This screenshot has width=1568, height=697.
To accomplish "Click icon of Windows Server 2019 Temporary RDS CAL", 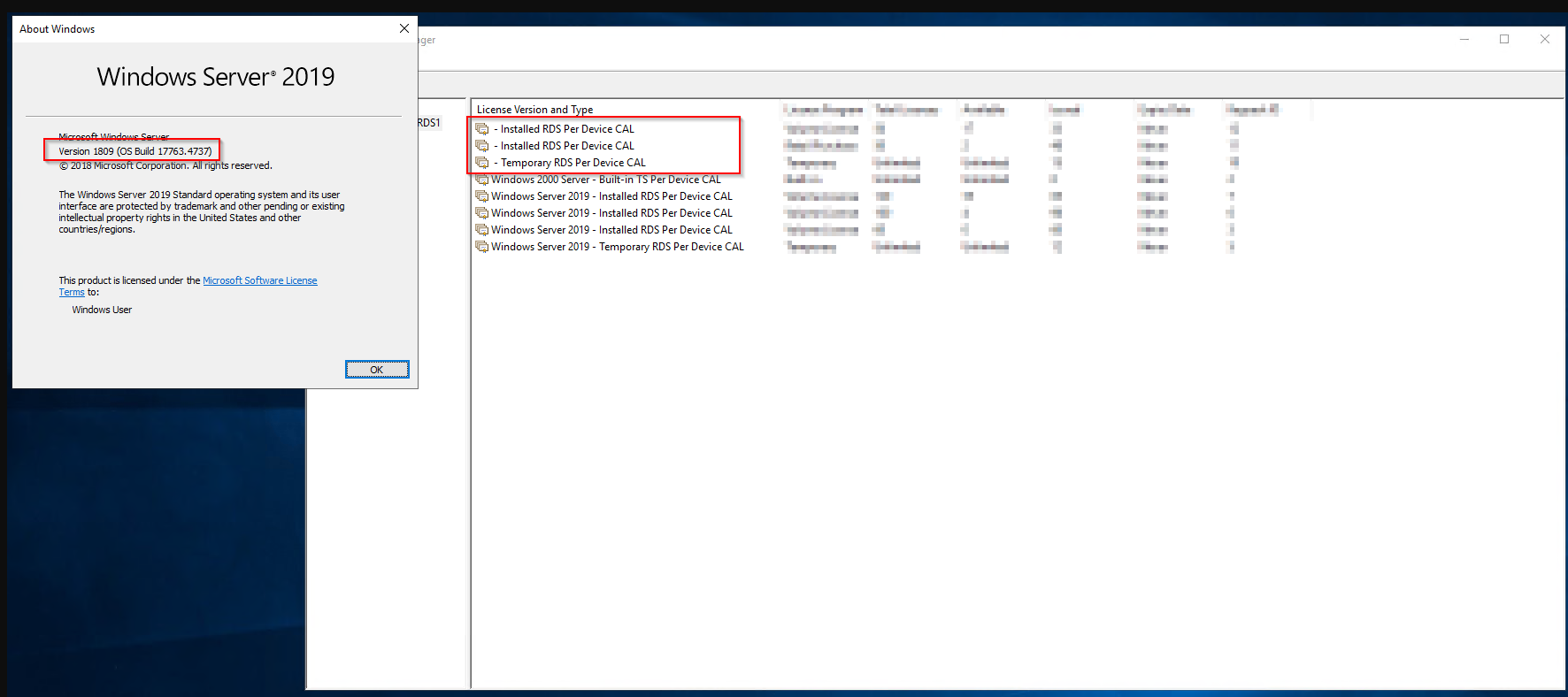I will tap(482, 247).
